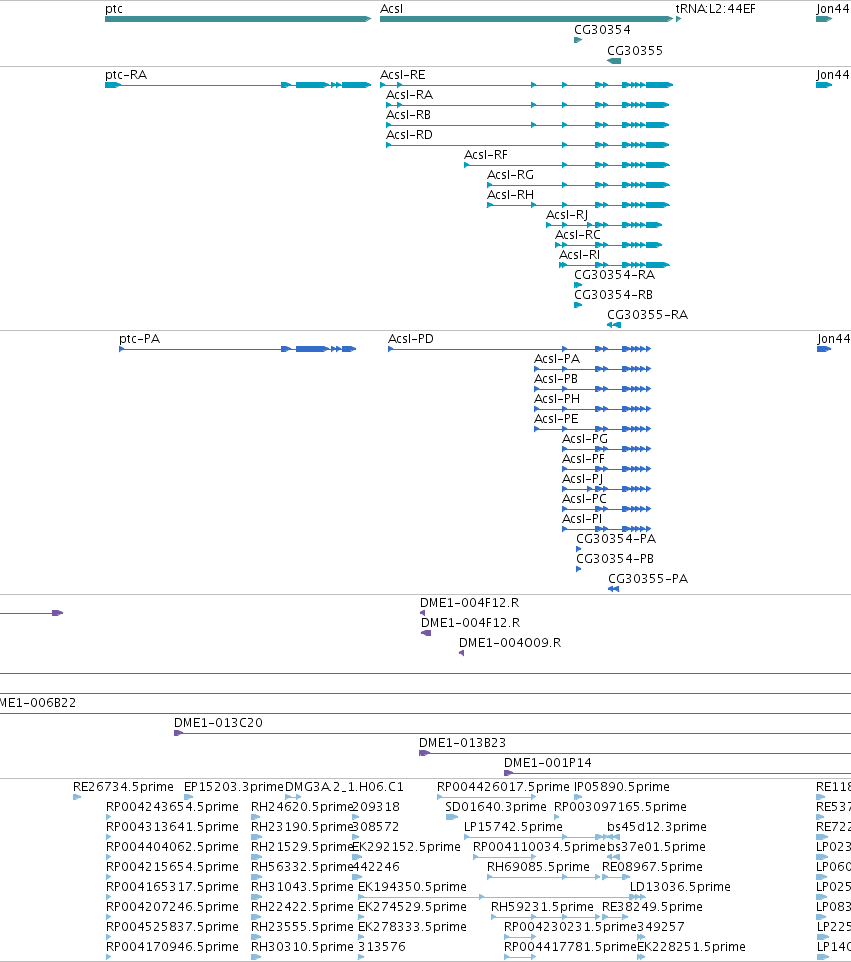
Task: Click the Acsl-PF protein label
Action: (x=583, y=459)
